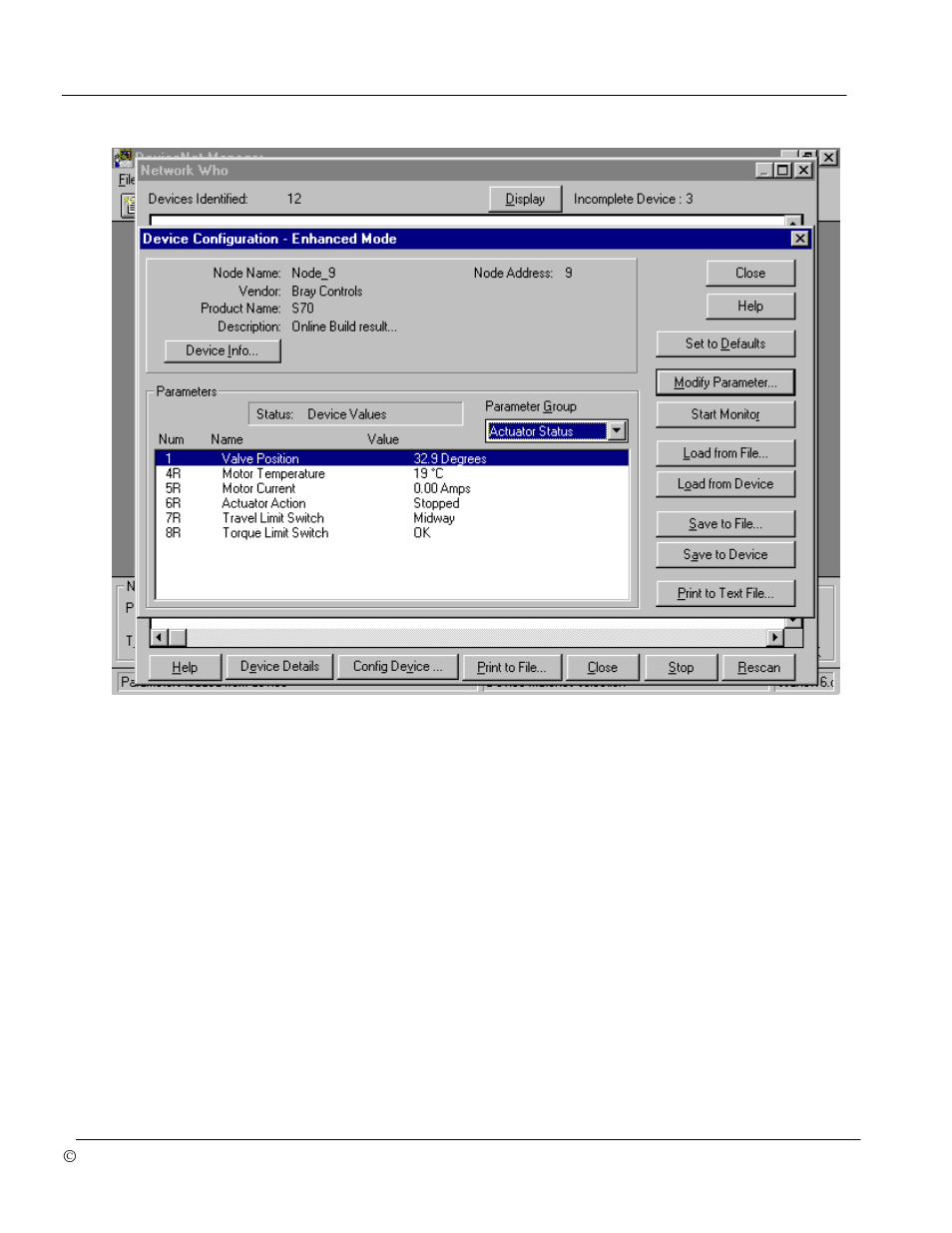This screenshot has height=1233, width=952.
Task: Click Save to File button
Action: (x=725, y=524)
